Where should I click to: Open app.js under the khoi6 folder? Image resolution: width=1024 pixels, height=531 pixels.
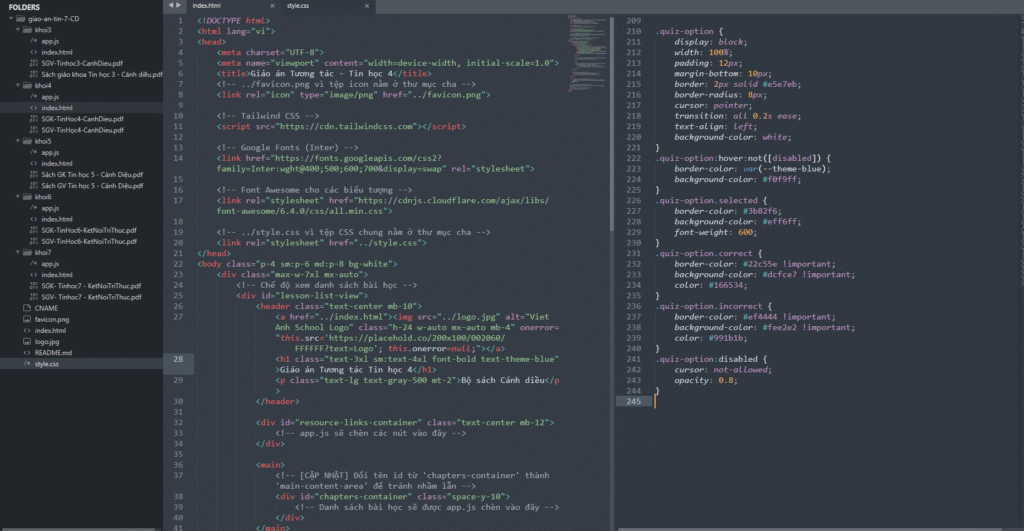click(50, 208)
